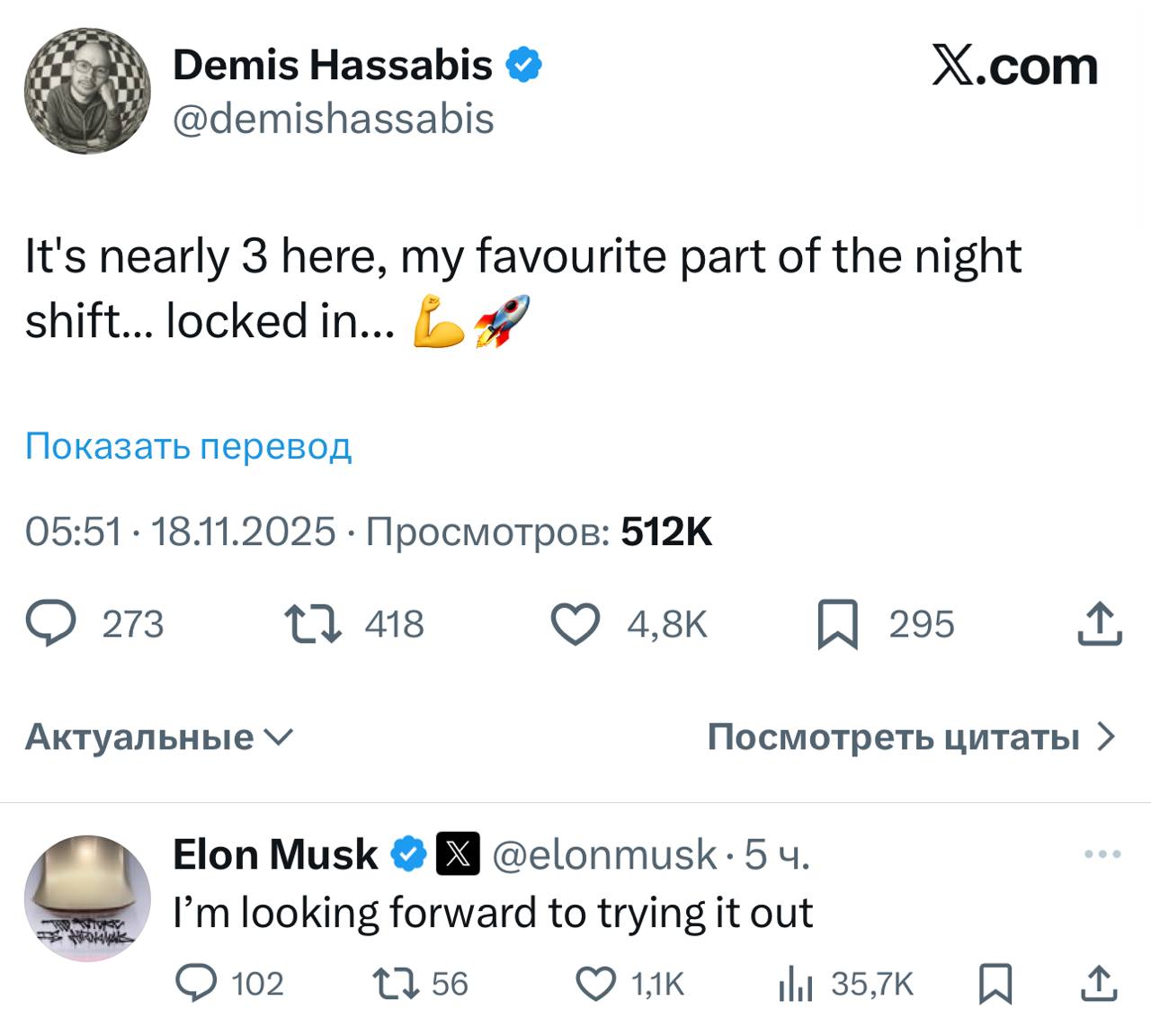Bookmark the Demis Hassabis post
Image resolution: width=1151 pixels, height=1036 pixels.
(837, 625)
